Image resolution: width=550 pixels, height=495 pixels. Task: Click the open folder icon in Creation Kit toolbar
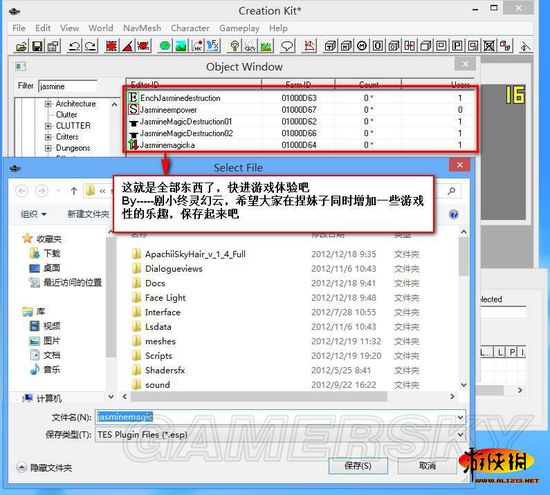[22, 46]
